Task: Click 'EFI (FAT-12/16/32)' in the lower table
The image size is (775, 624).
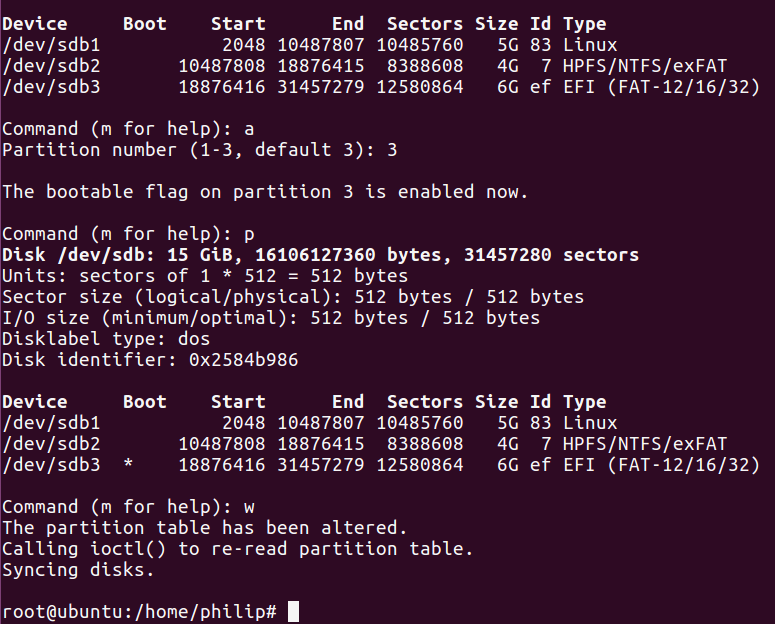Action: click(x=661, y=465)
